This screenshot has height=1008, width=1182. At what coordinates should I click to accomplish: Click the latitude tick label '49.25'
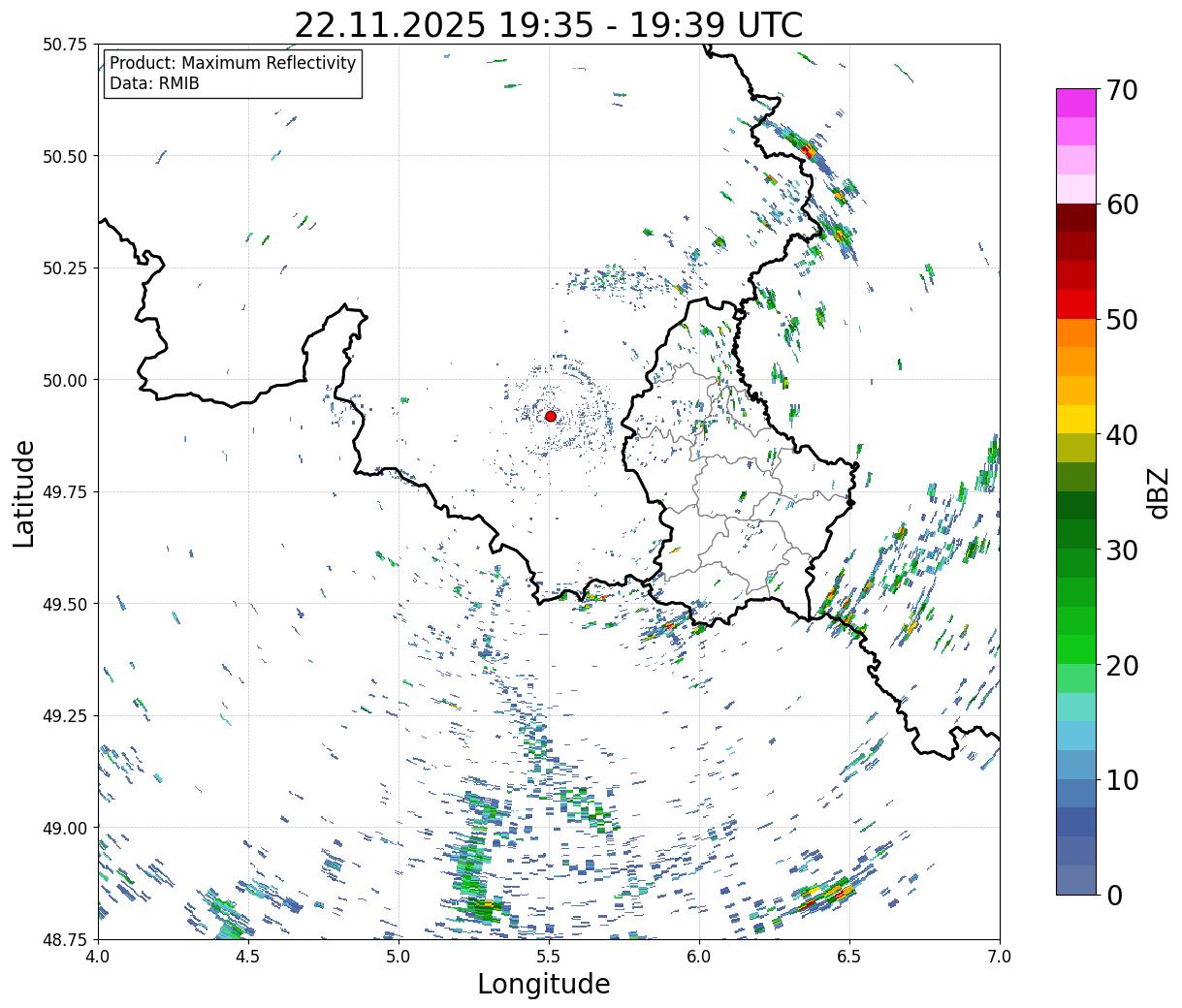coord(65,716)
